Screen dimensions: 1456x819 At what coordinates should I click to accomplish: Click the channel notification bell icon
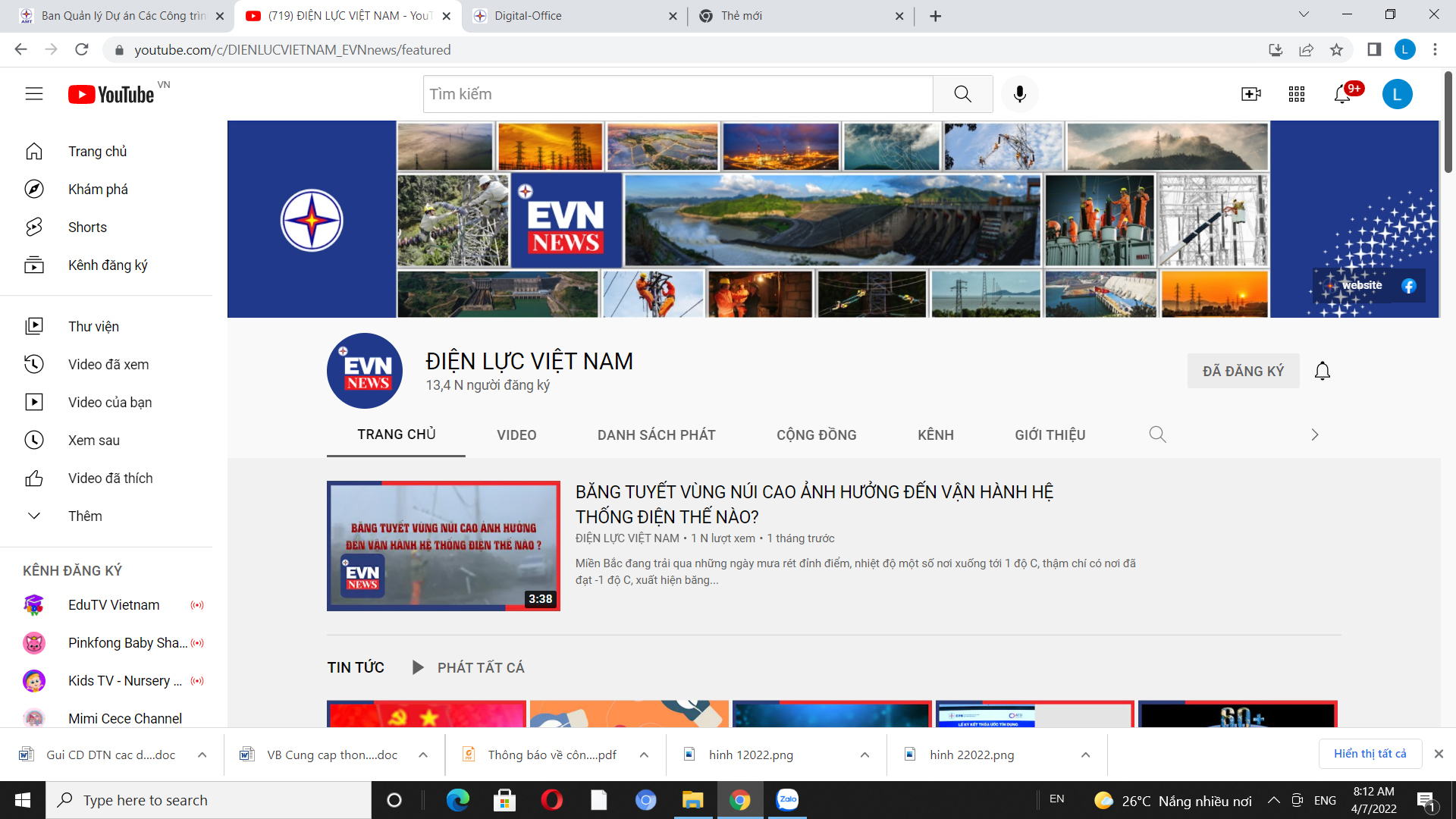(1323, 371)
